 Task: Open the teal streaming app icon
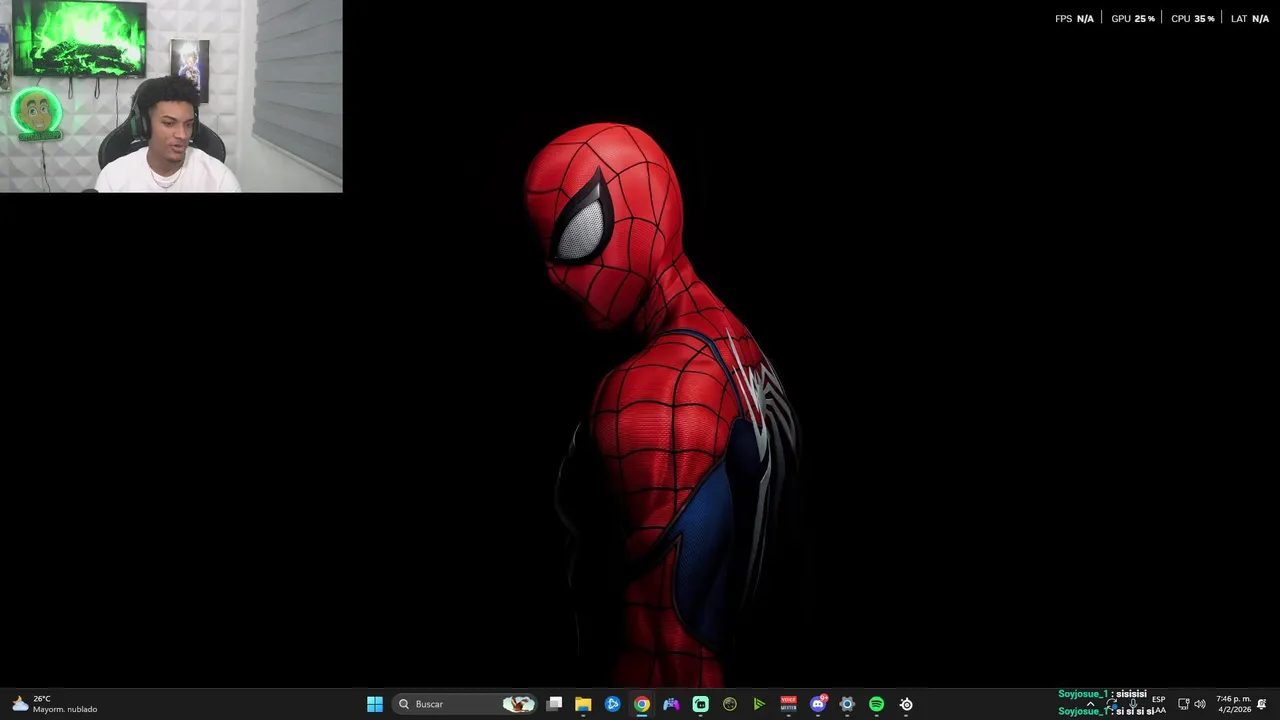click(x=700, y=704)
